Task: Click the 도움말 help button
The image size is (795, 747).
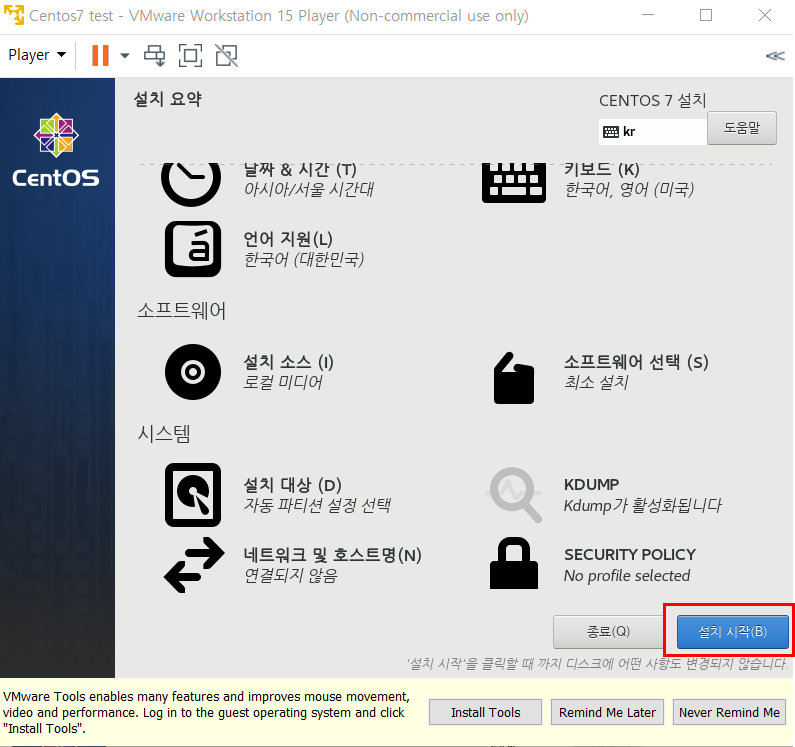Action: (x=742, y=128)
